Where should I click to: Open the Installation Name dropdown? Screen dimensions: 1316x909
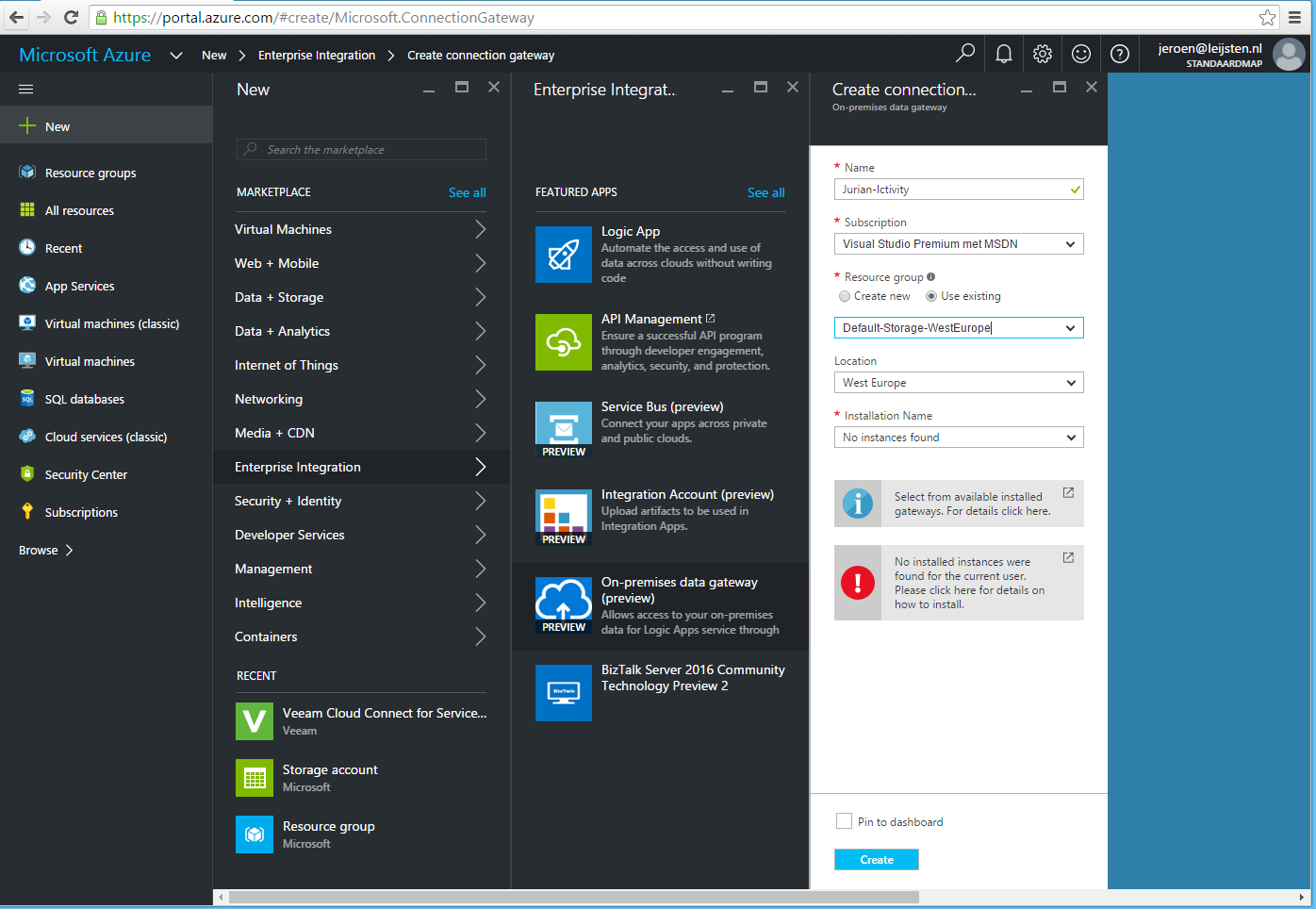(x=959, y=438)
